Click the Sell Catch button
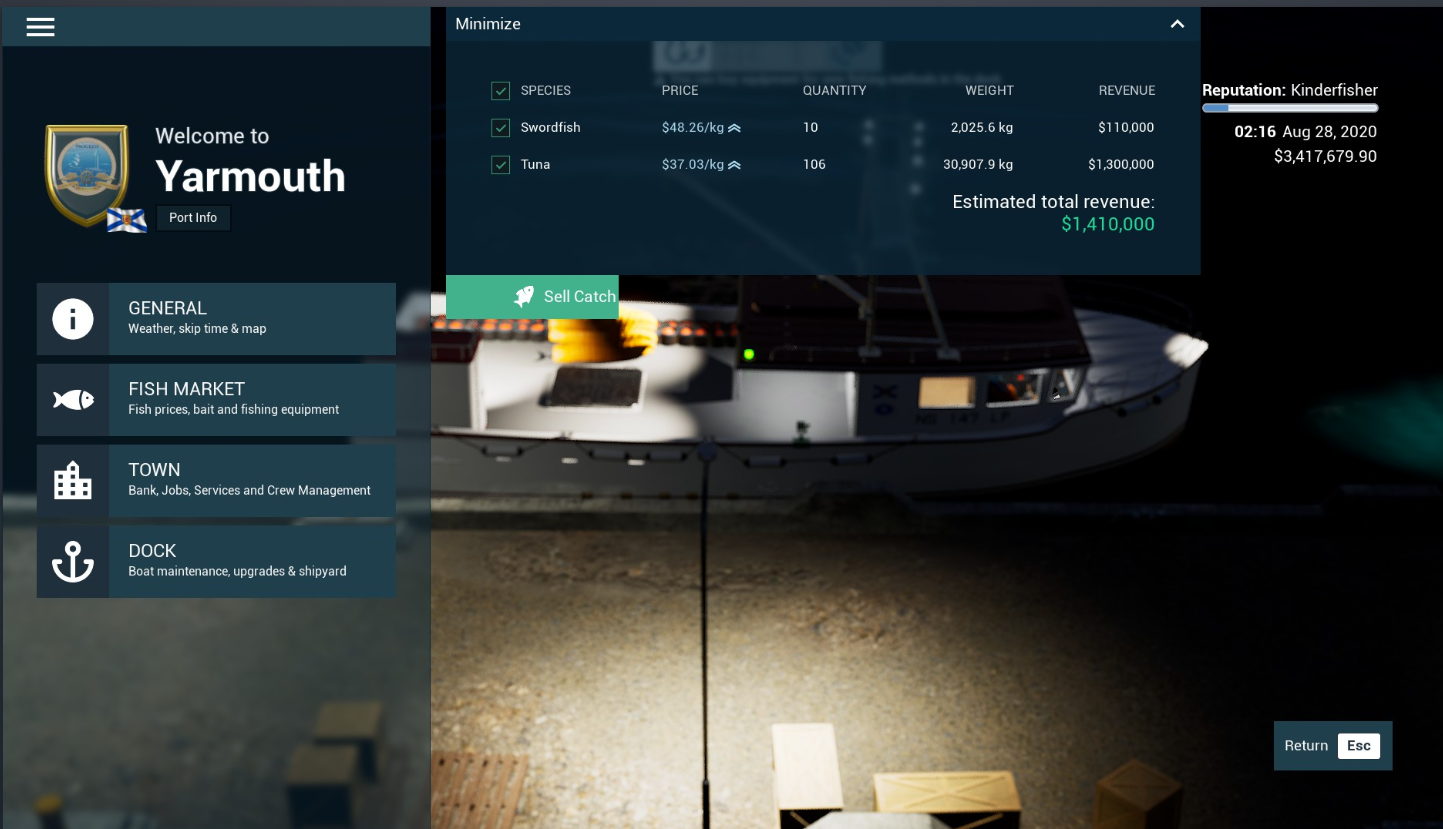The image size is (1443, 829). (x=532, y=297)
